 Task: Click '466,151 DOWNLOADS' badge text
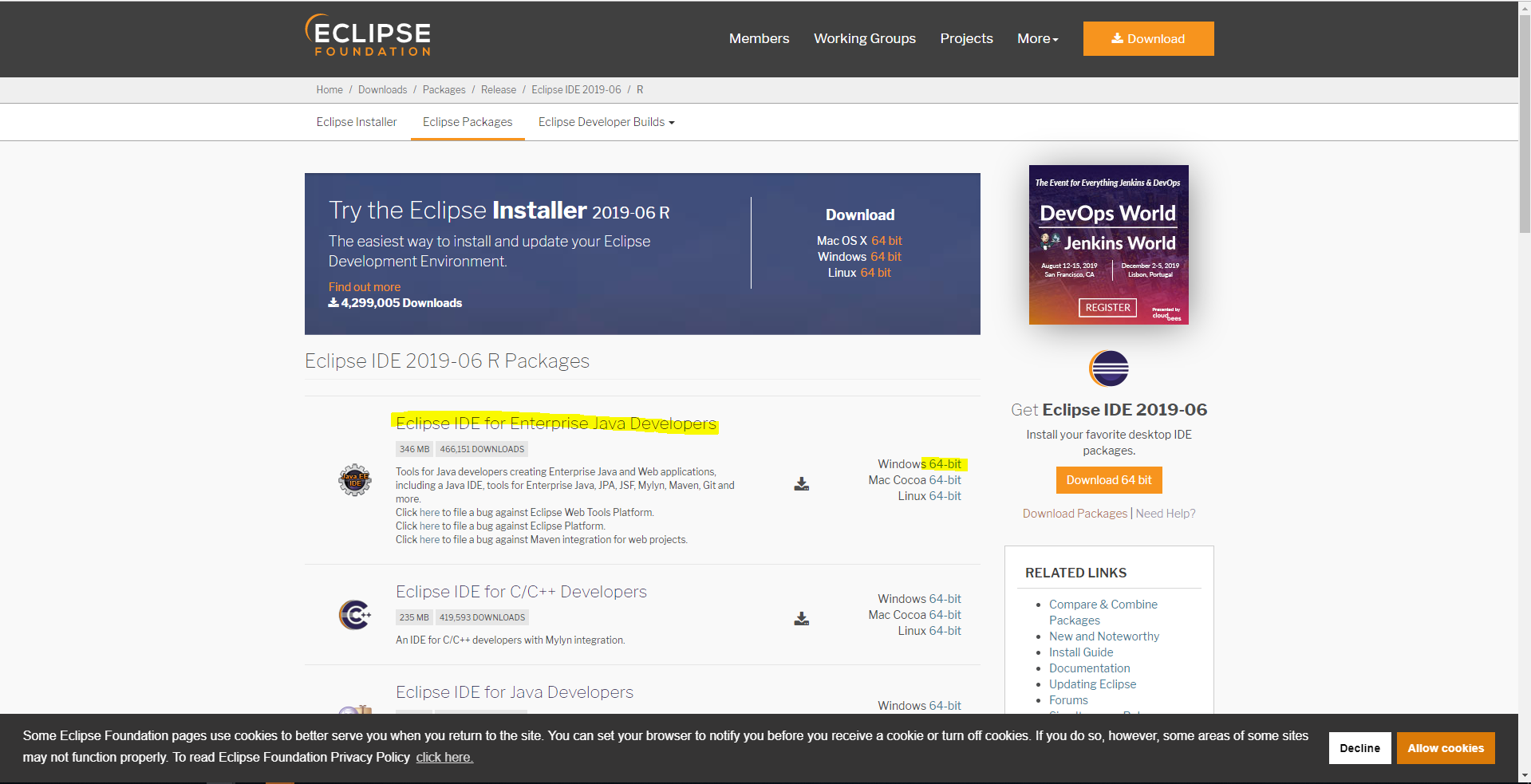click(482, 450)
